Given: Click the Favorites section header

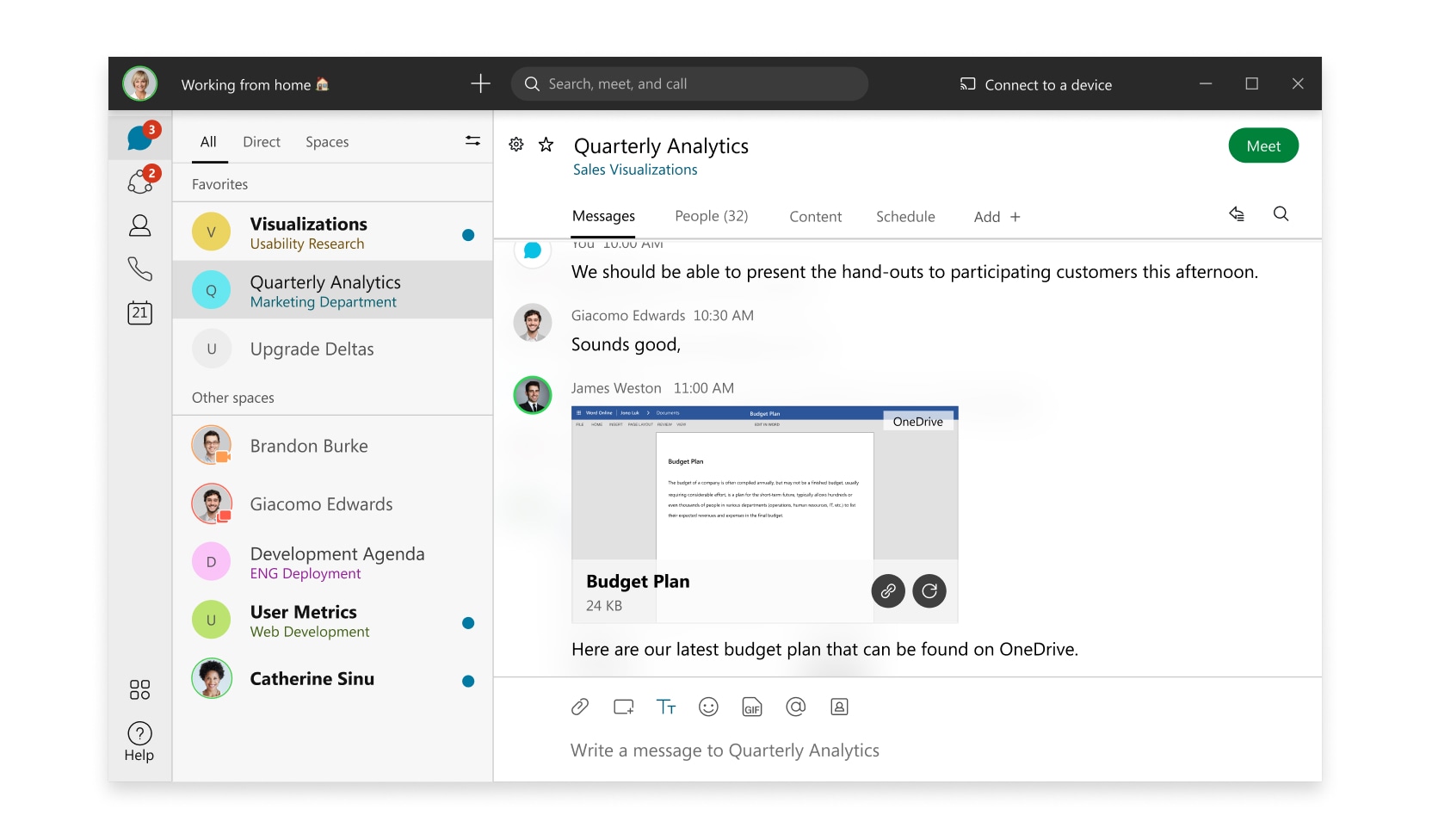Looking at the screenshot, I should (x=219, y=184).
